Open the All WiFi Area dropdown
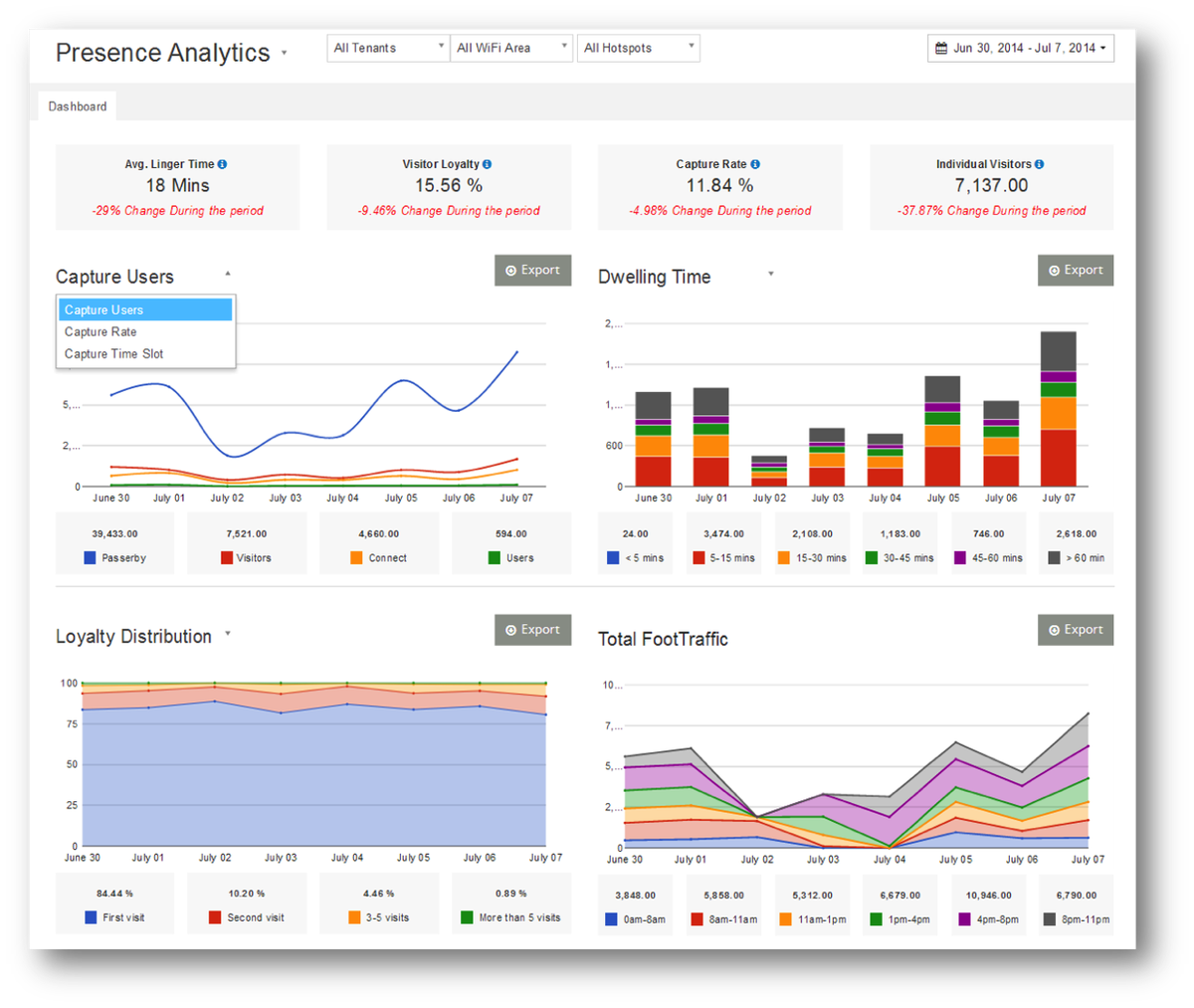This screenshot has height=1008, width=1194. pos(511,48)
